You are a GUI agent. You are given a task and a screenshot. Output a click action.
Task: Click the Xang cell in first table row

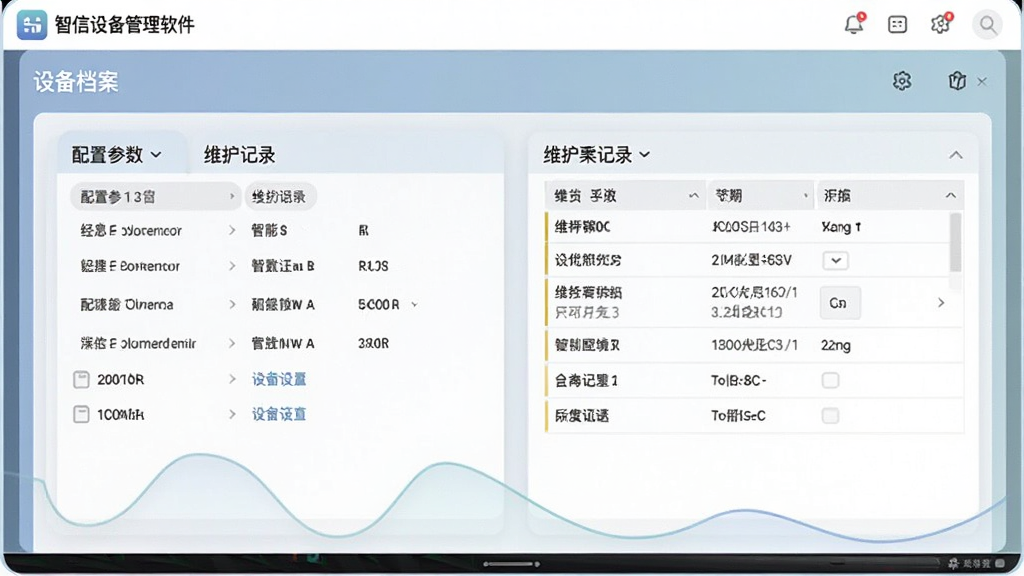(841, 227)
